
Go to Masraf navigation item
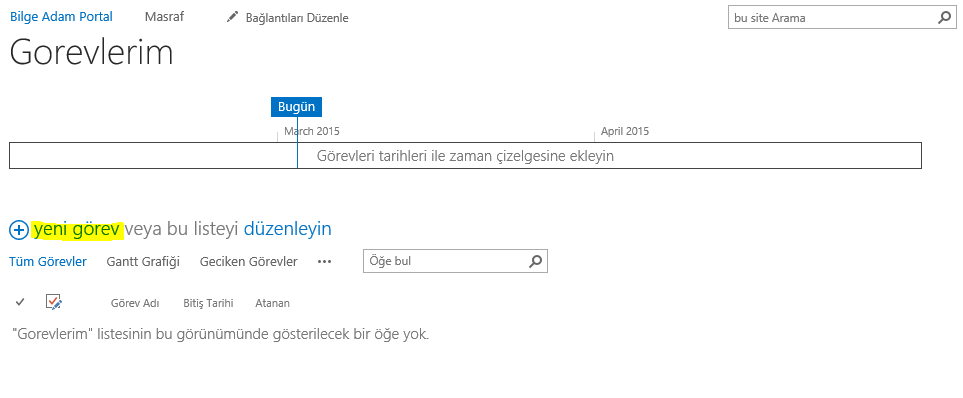[164, 17]
